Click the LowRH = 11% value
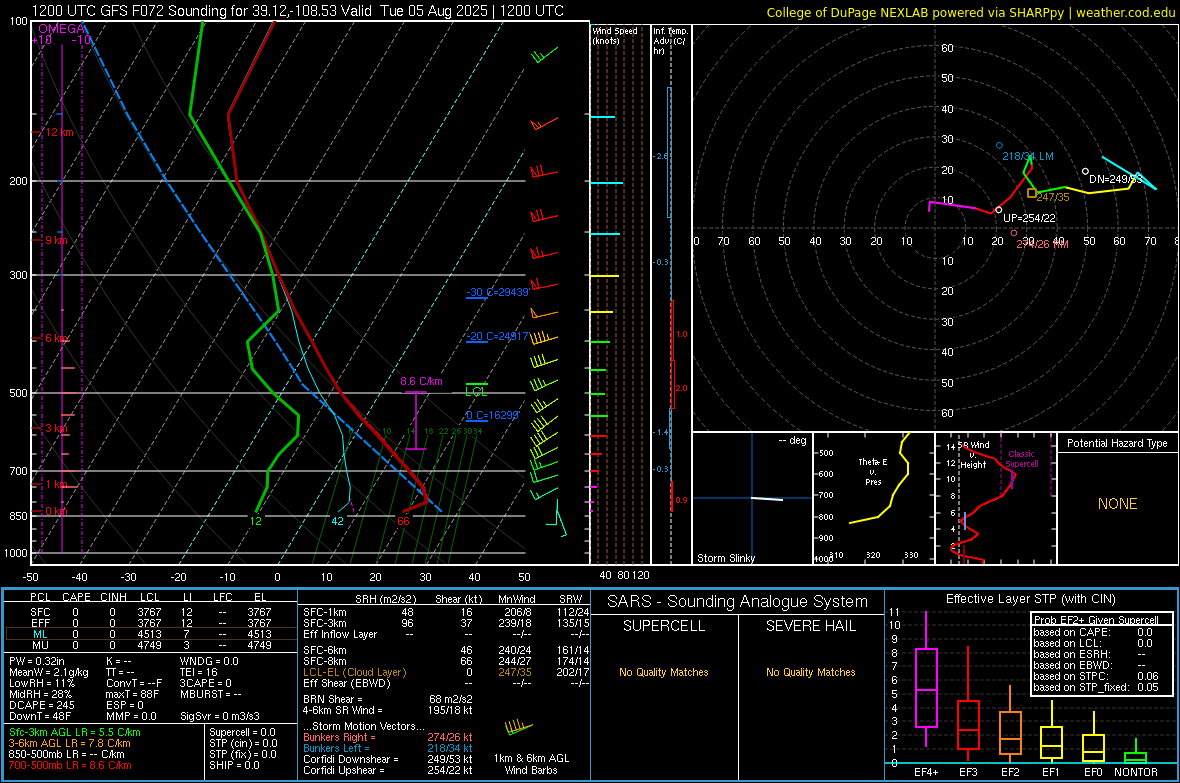 point(42,683)
